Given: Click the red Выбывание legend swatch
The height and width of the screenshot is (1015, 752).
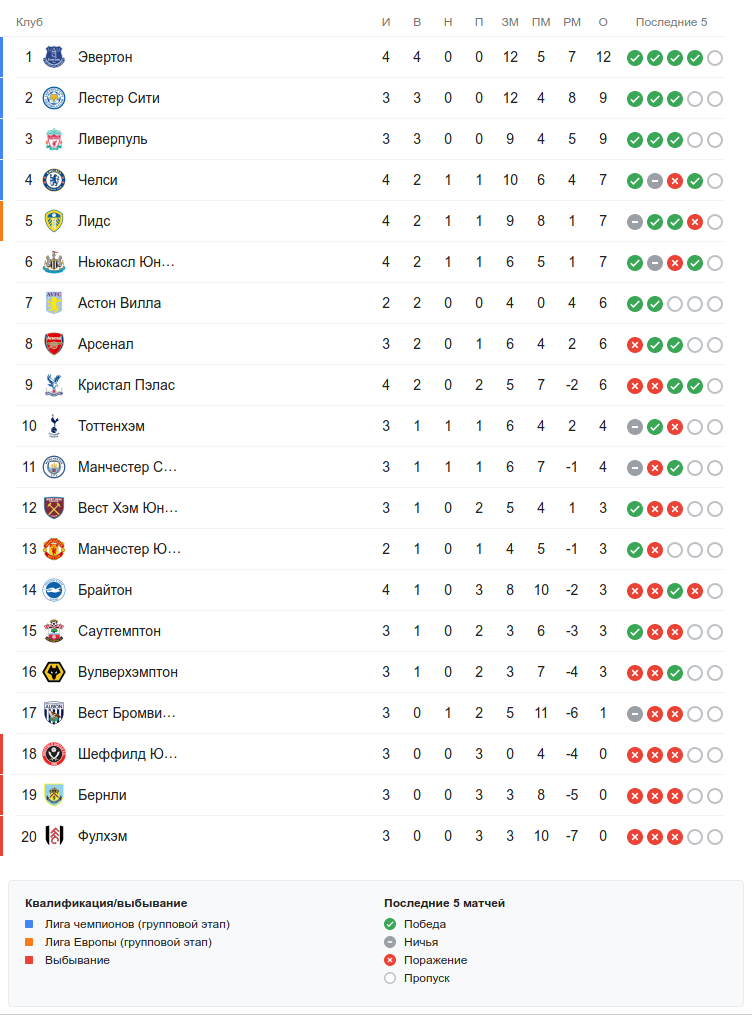Looking at the screenshot, I should (x=29, y=960).
